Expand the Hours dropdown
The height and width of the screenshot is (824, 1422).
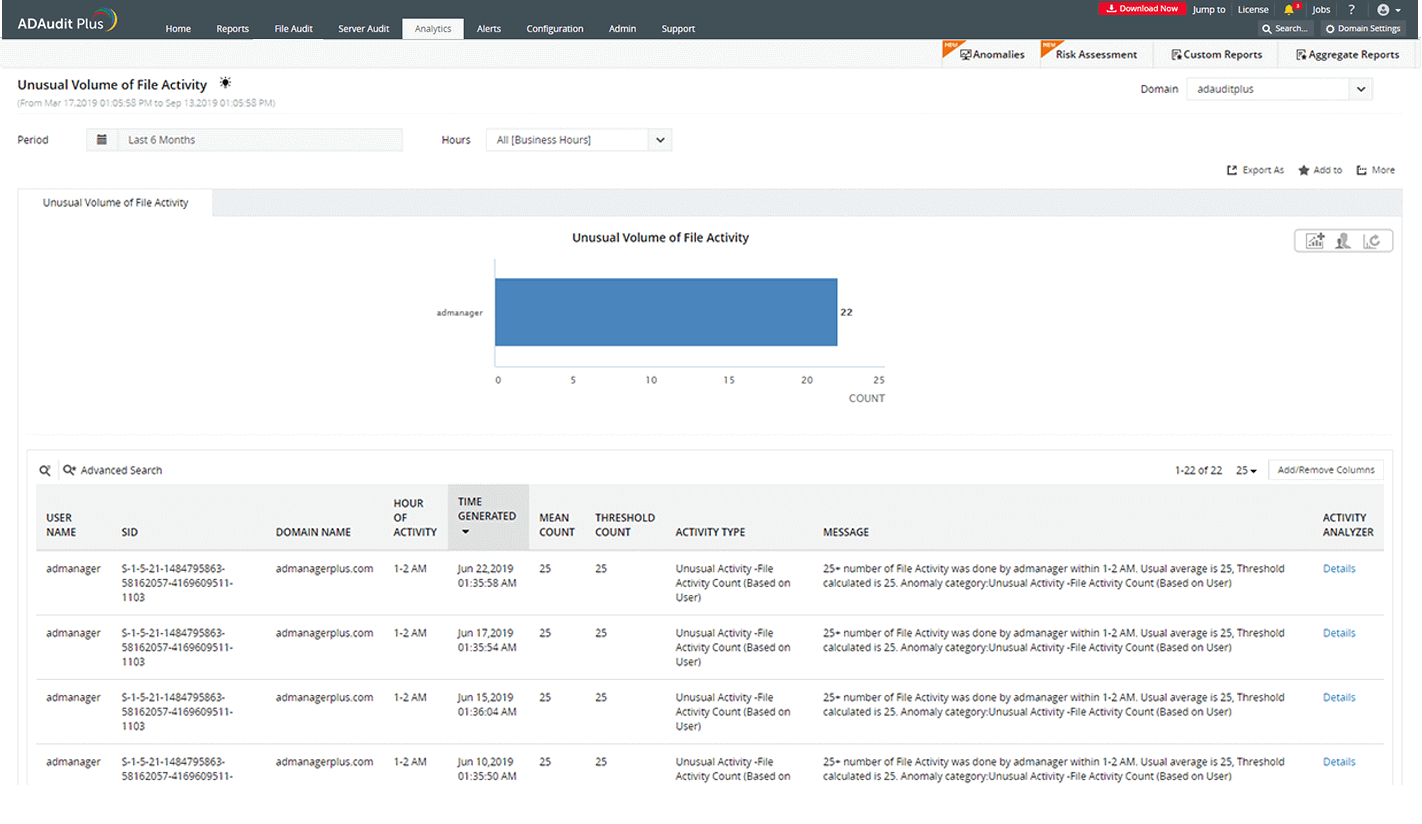point(660,140)
